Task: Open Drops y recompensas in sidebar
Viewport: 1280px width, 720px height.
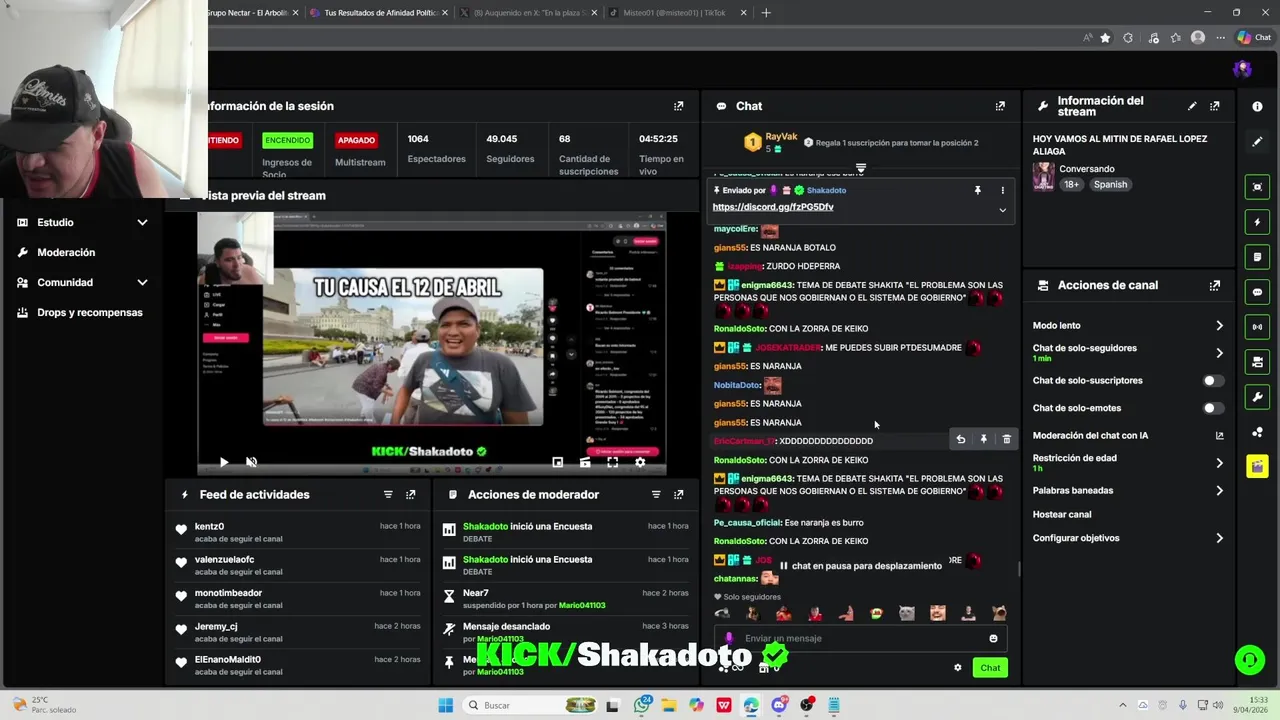Action: coord(90,312)
